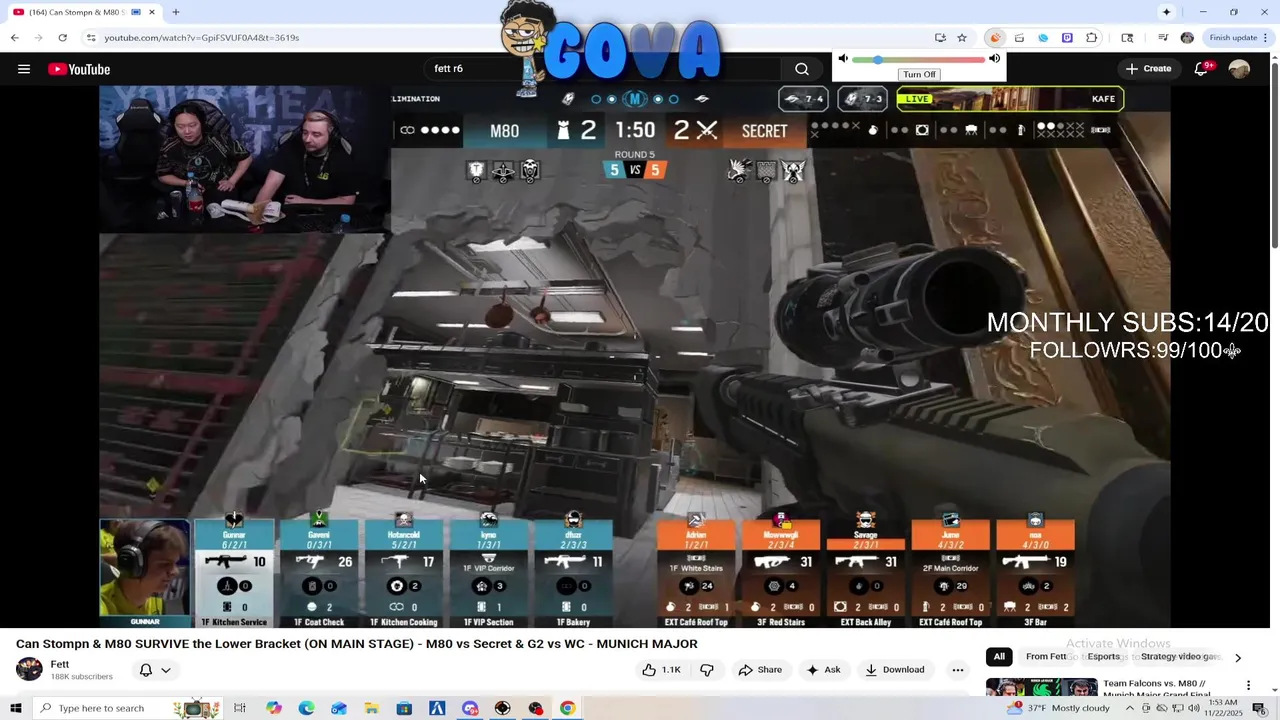Select the 'From Fett' filter chip
This screenshot has height=720, width=1280.
click(x=1046, y=657)
